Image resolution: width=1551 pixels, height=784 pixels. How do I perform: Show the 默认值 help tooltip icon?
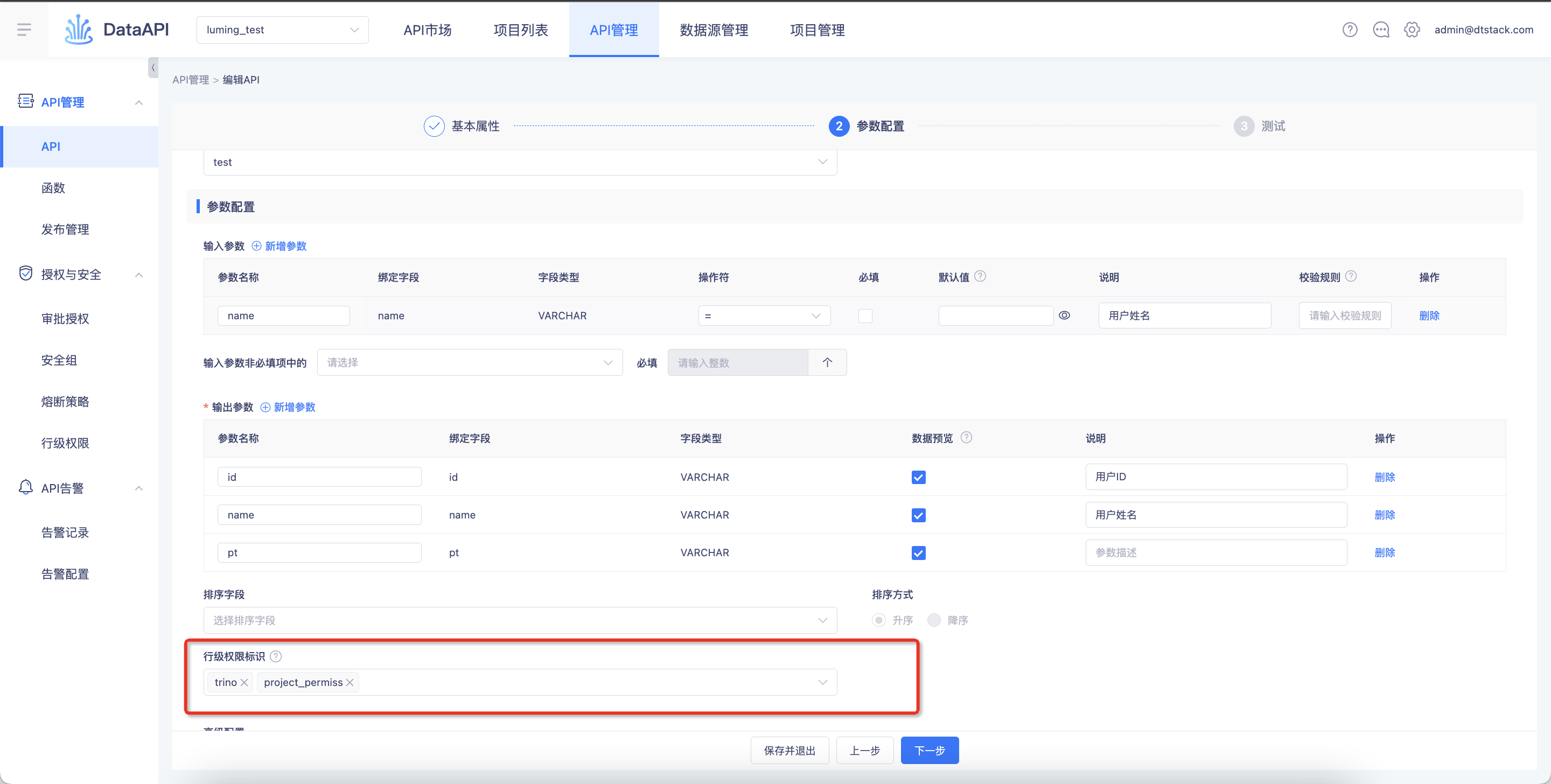point(980,276)
